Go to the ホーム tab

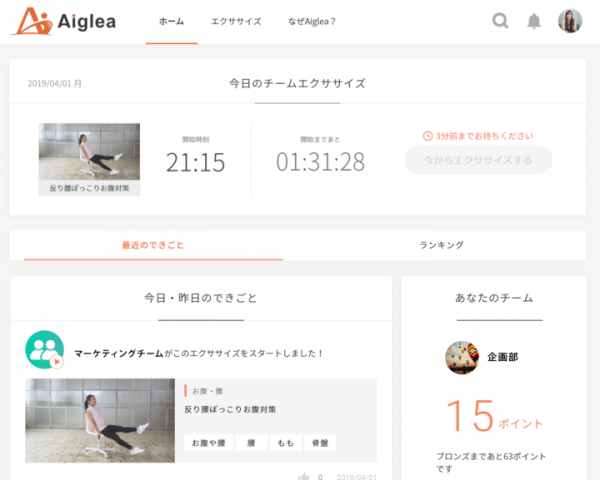point(171,21)
